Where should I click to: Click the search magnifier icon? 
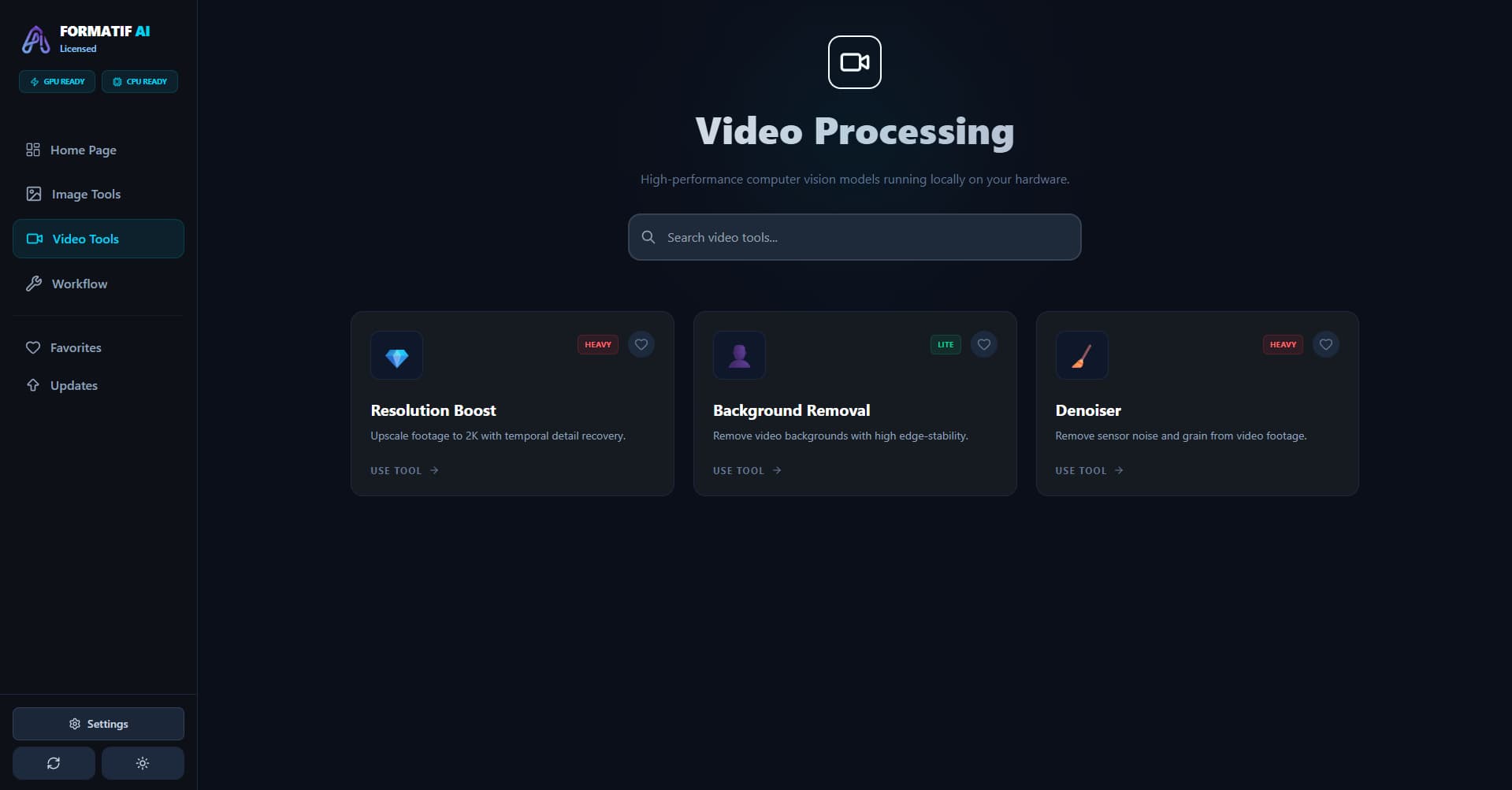coord(648,237)
